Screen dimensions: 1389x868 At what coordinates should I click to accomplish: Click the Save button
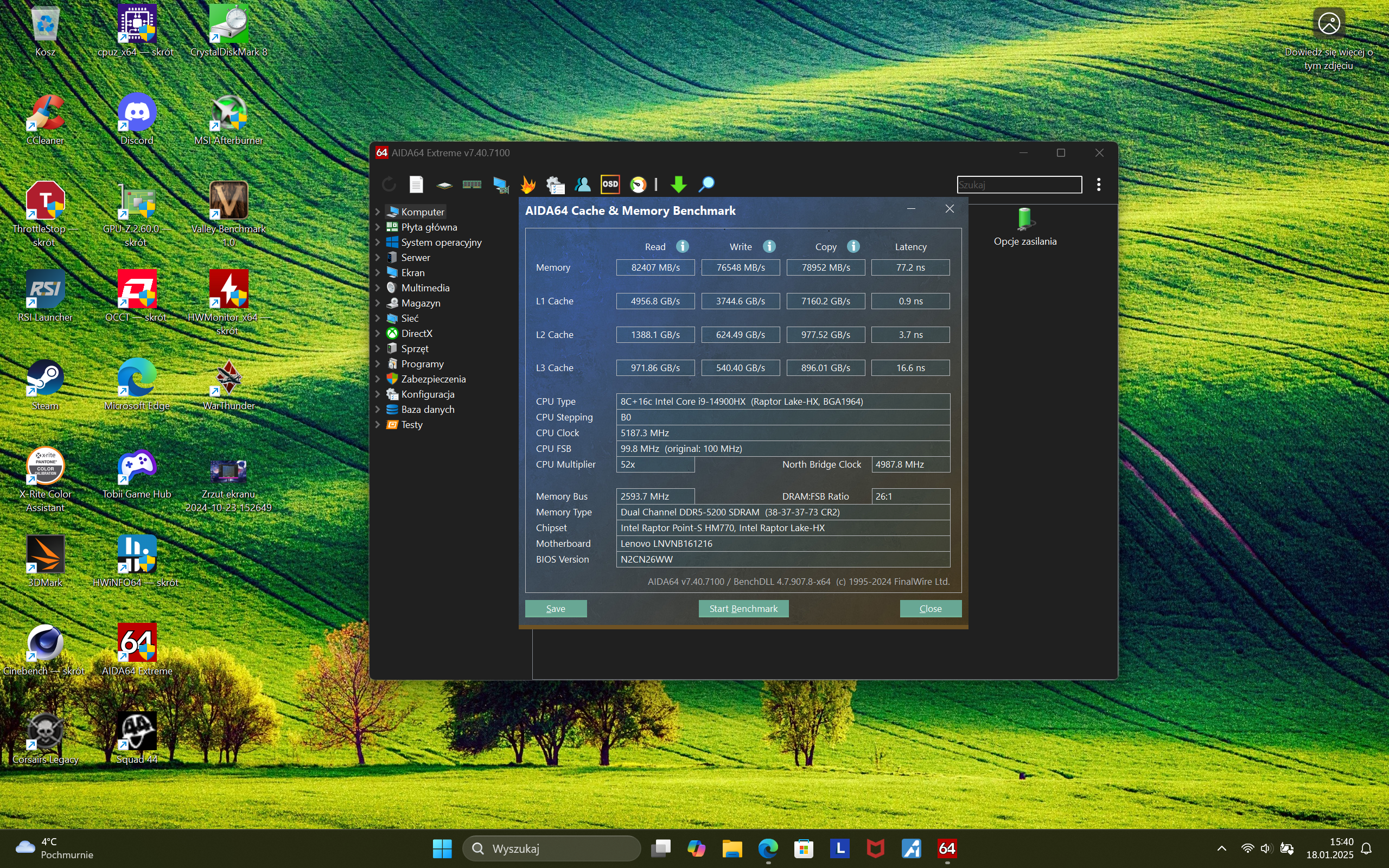pyautogui.click(x=555, y=609)
